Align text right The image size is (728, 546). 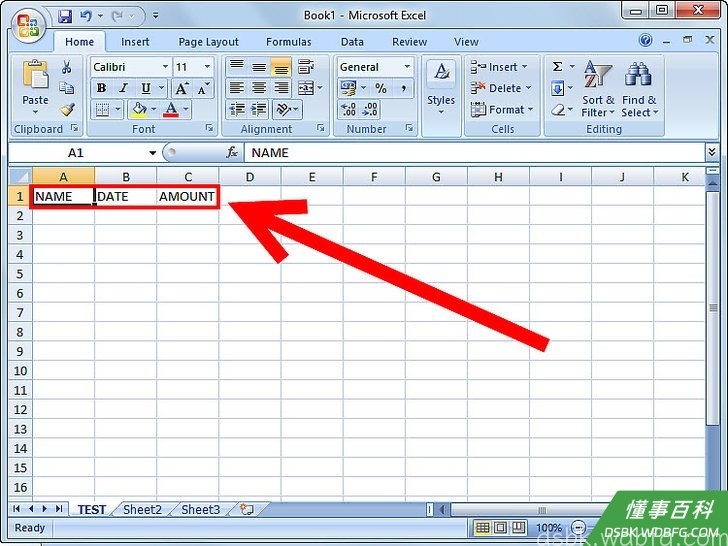[x=280, y=88]
